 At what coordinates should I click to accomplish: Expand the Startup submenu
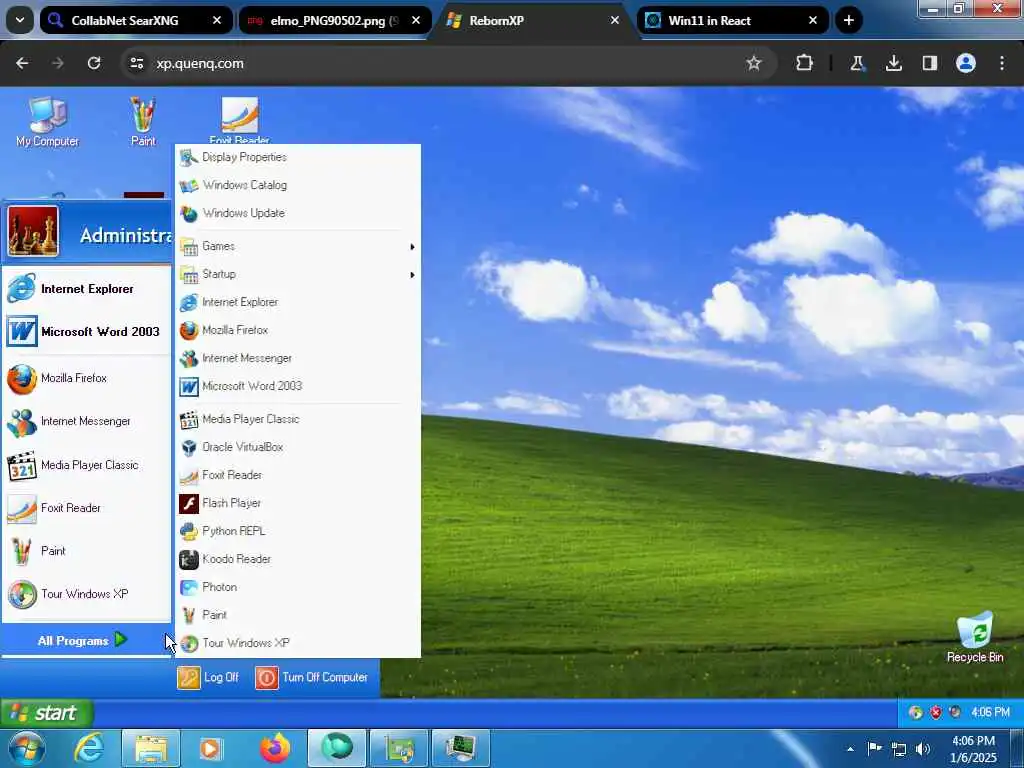[298, 274]
